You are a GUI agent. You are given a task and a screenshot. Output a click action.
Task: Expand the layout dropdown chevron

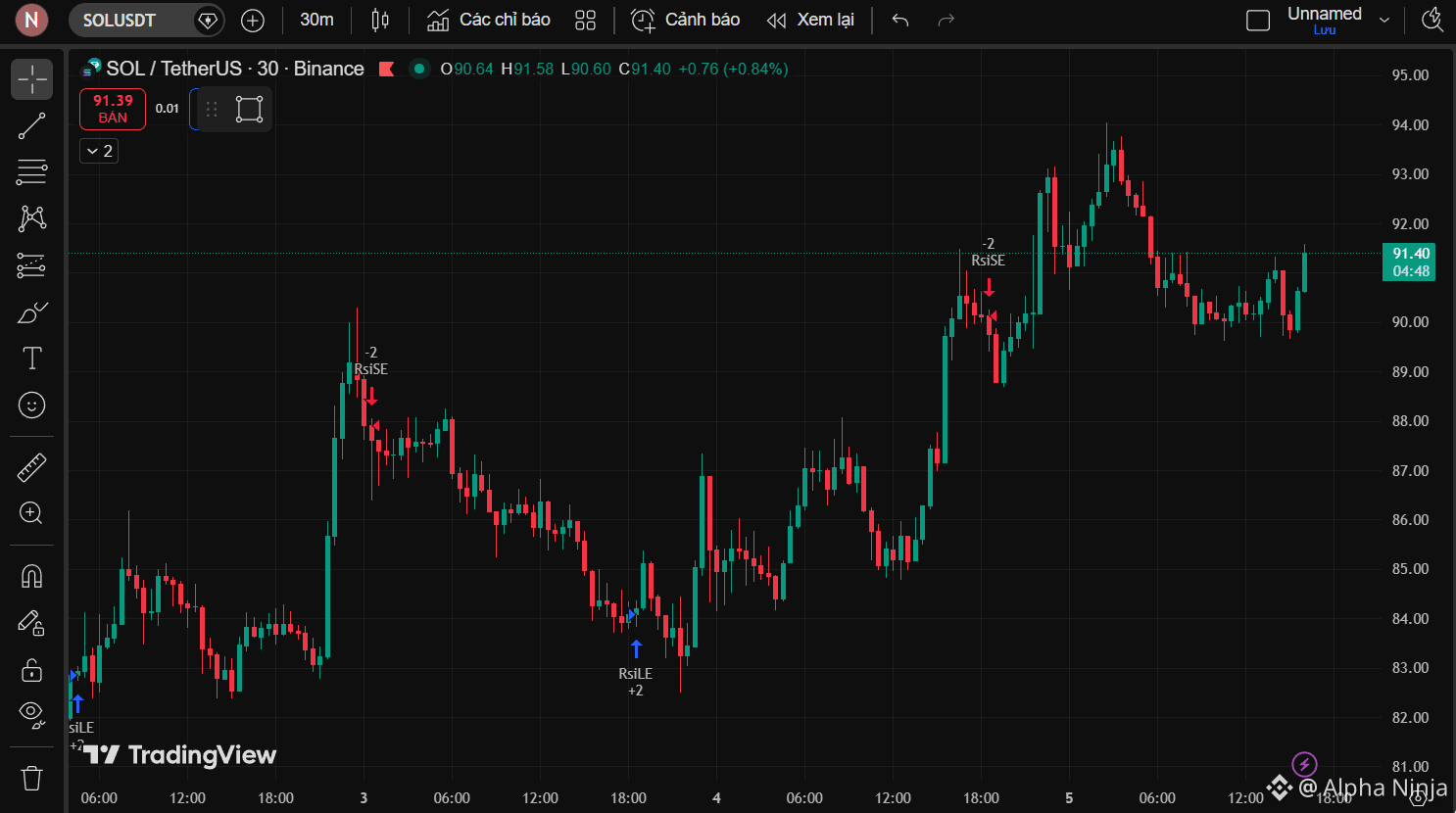pyautogui.click(x=1384, y=20)
